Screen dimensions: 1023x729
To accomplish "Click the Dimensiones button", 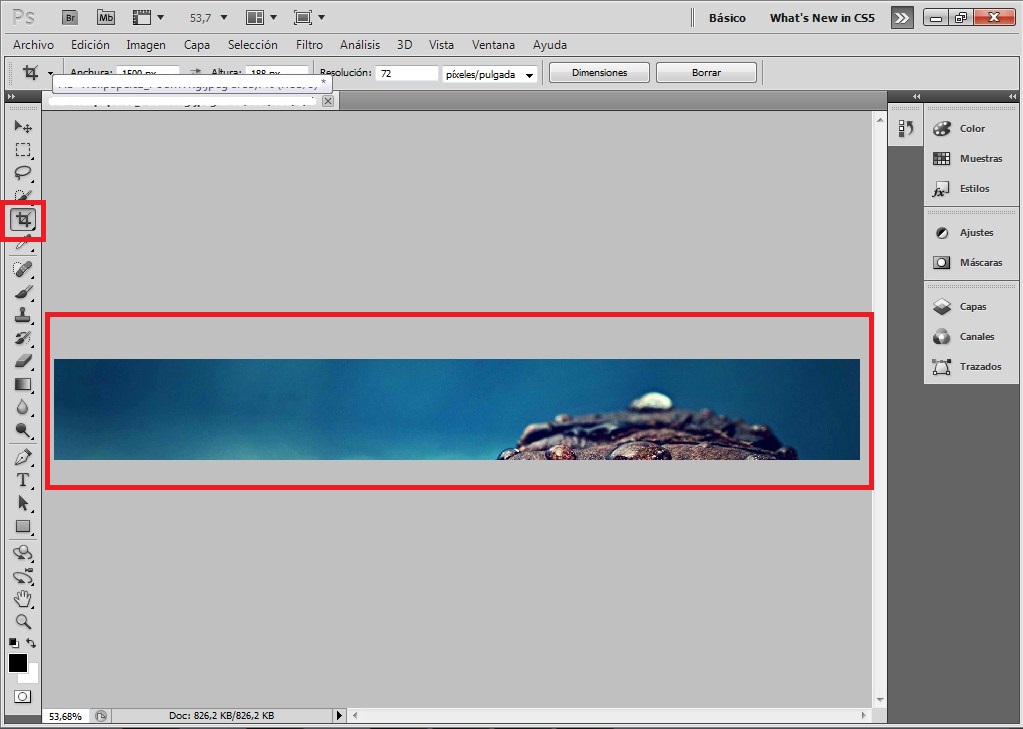I will [599, 73].
